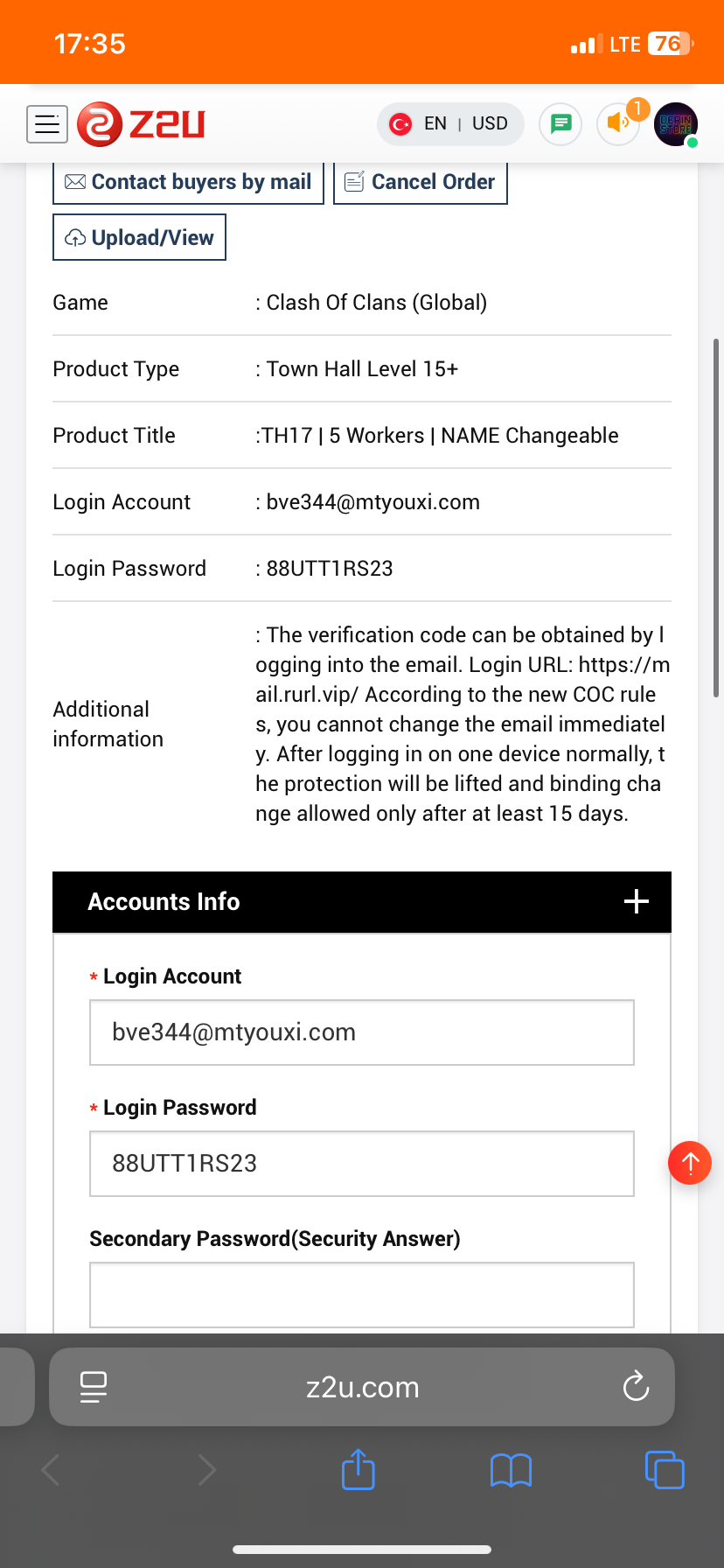Open the green chat messages icon
Viewport: 724px width, 1568px height.
click(561, 124)
